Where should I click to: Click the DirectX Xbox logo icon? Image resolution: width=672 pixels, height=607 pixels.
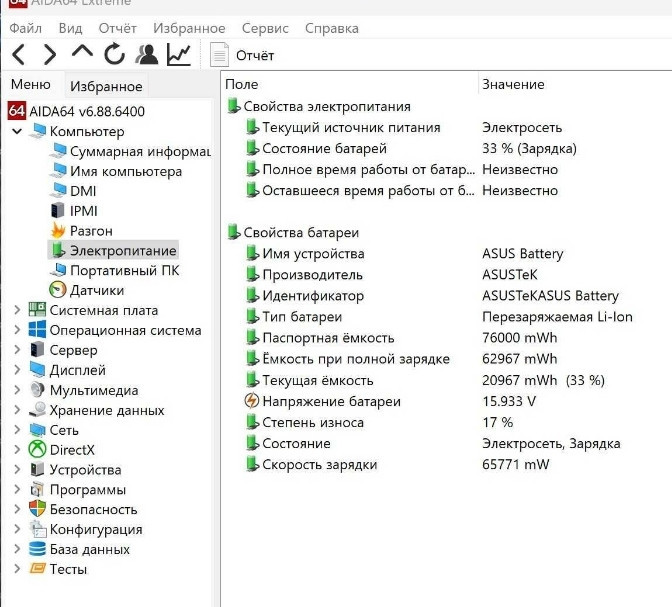click(37, 450)
